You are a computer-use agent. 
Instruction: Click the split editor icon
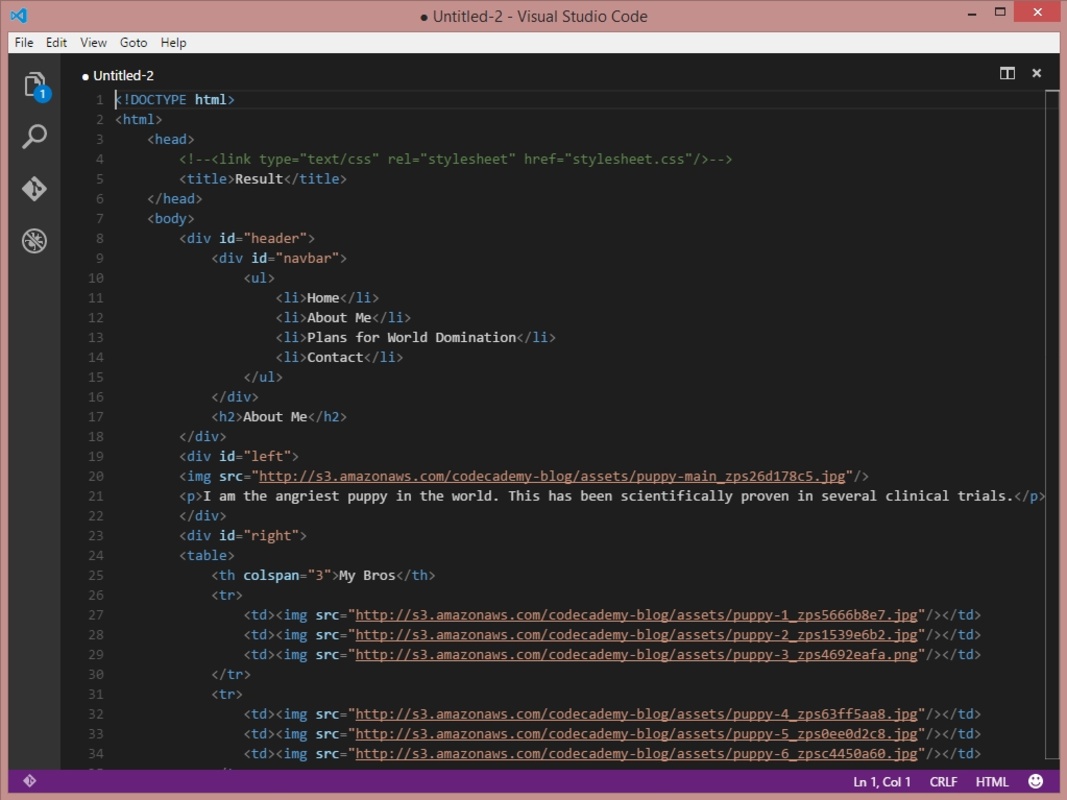[x=1007, y=73]
